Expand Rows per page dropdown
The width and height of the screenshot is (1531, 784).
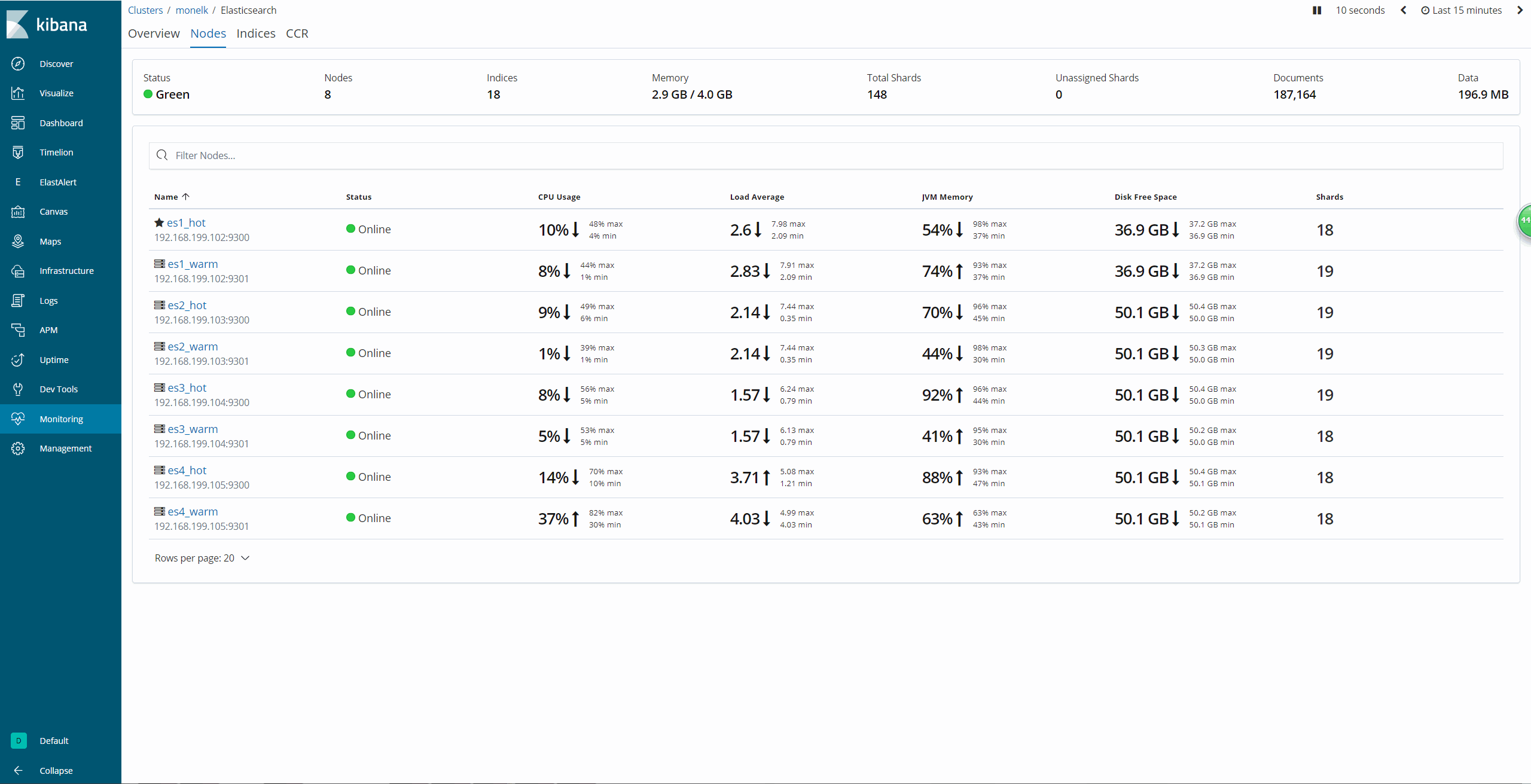click(202, 558)
